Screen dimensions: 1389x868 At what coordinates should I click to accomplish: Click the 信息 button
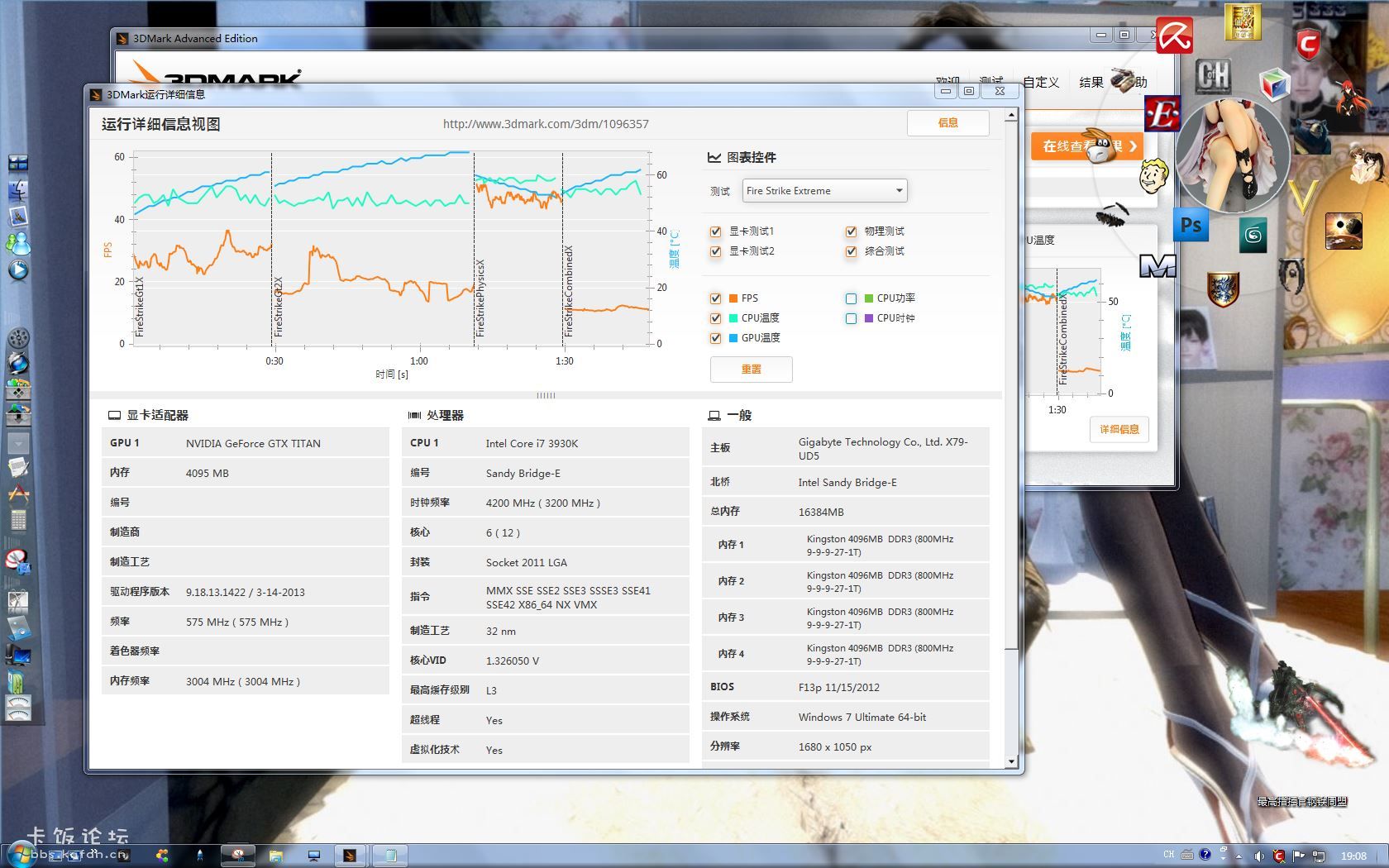pos(947,123)
